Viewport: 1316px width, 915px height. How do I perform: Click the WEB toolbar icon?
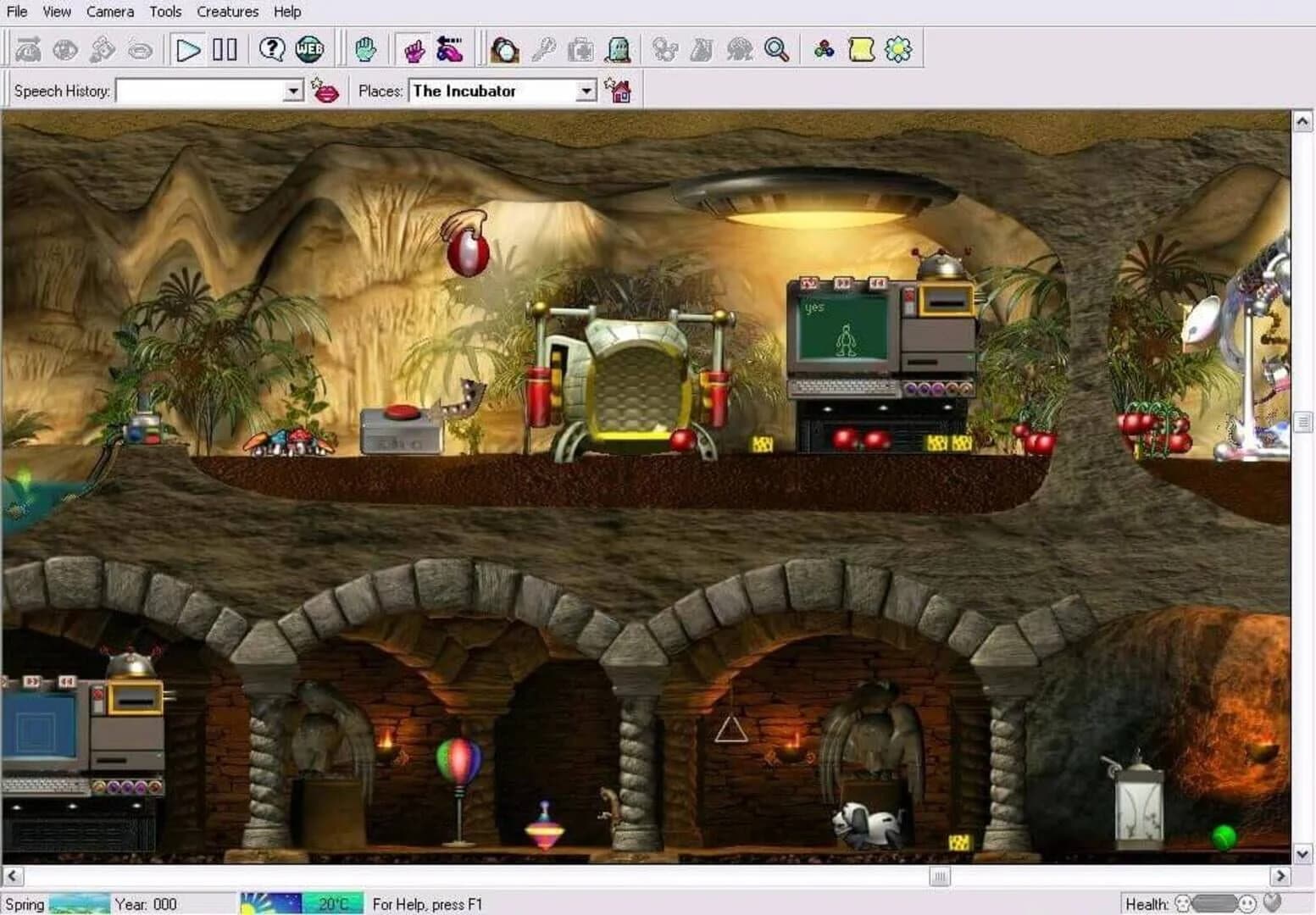[310, 49]
